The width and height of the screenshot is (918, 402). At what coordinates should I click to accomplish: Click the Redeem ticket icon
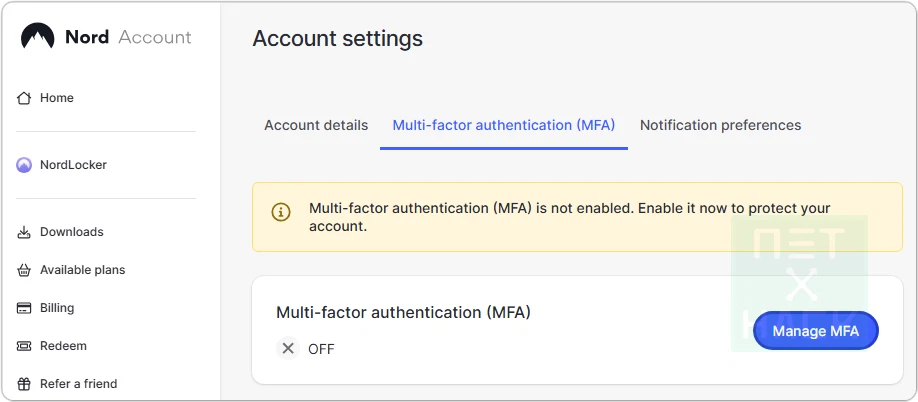point(24,346)
